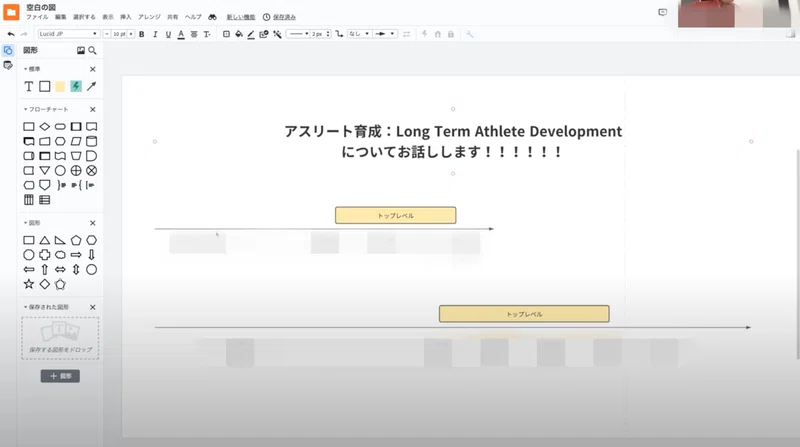Open the text alignment icon in toolbar

tap(194, 34)
